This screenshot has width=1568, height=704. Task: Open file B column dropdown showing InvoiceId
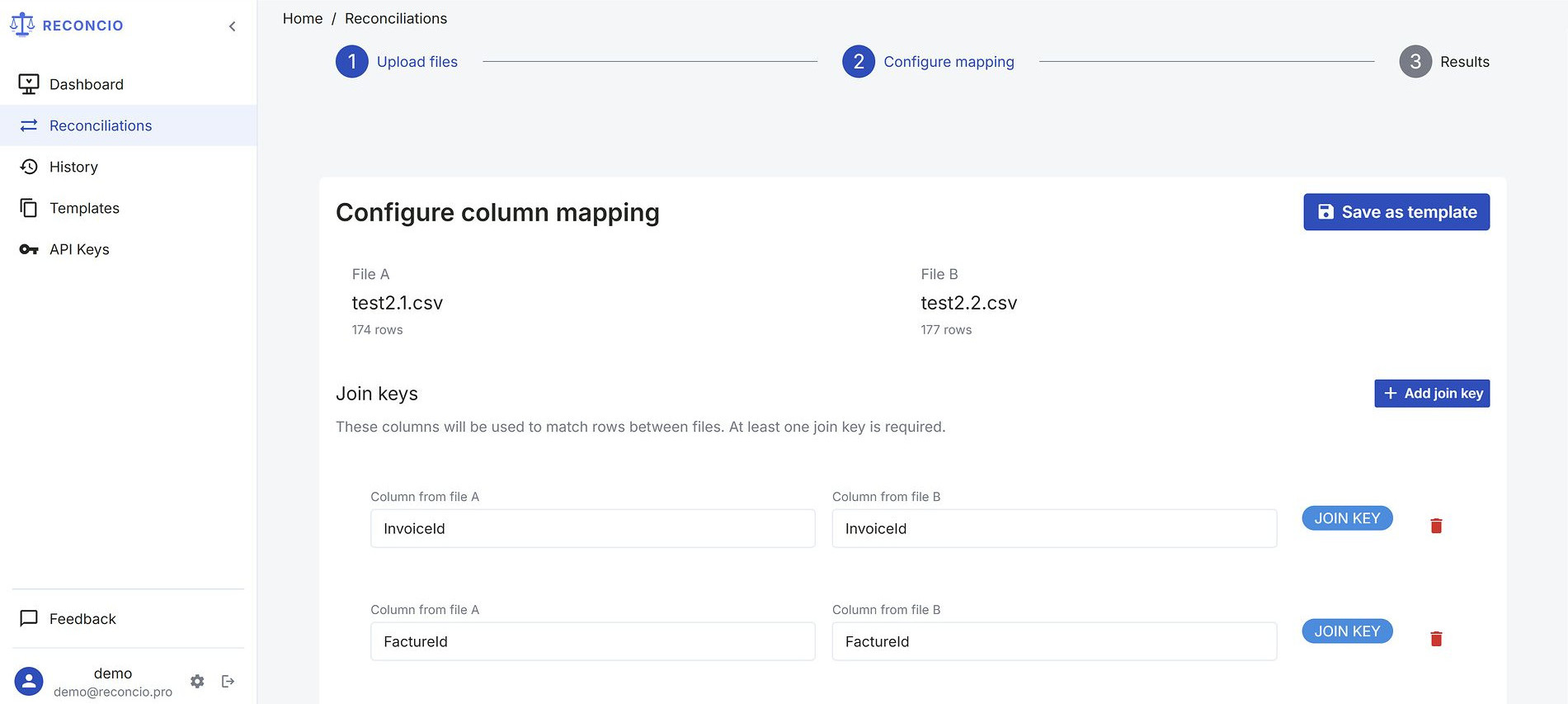pos(1054,528)
